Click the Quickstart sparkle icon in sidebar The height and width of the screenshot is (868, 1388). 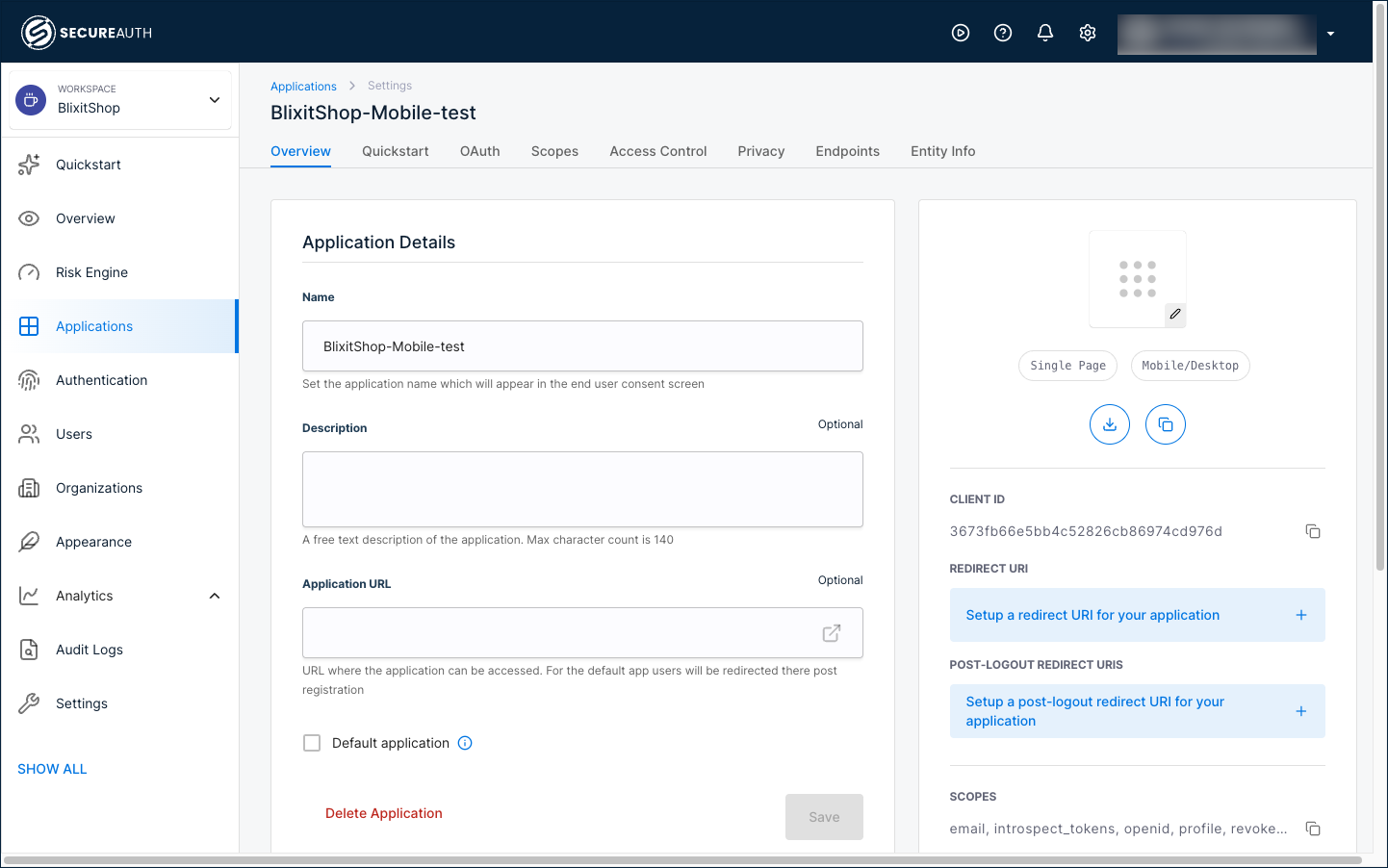click(29, 165)
